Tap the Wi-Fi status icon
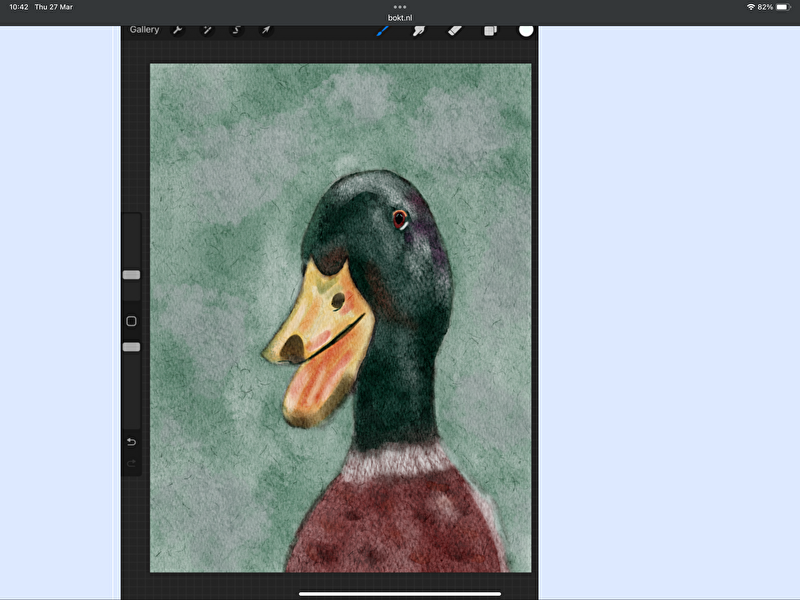 (x=751, y=7)
